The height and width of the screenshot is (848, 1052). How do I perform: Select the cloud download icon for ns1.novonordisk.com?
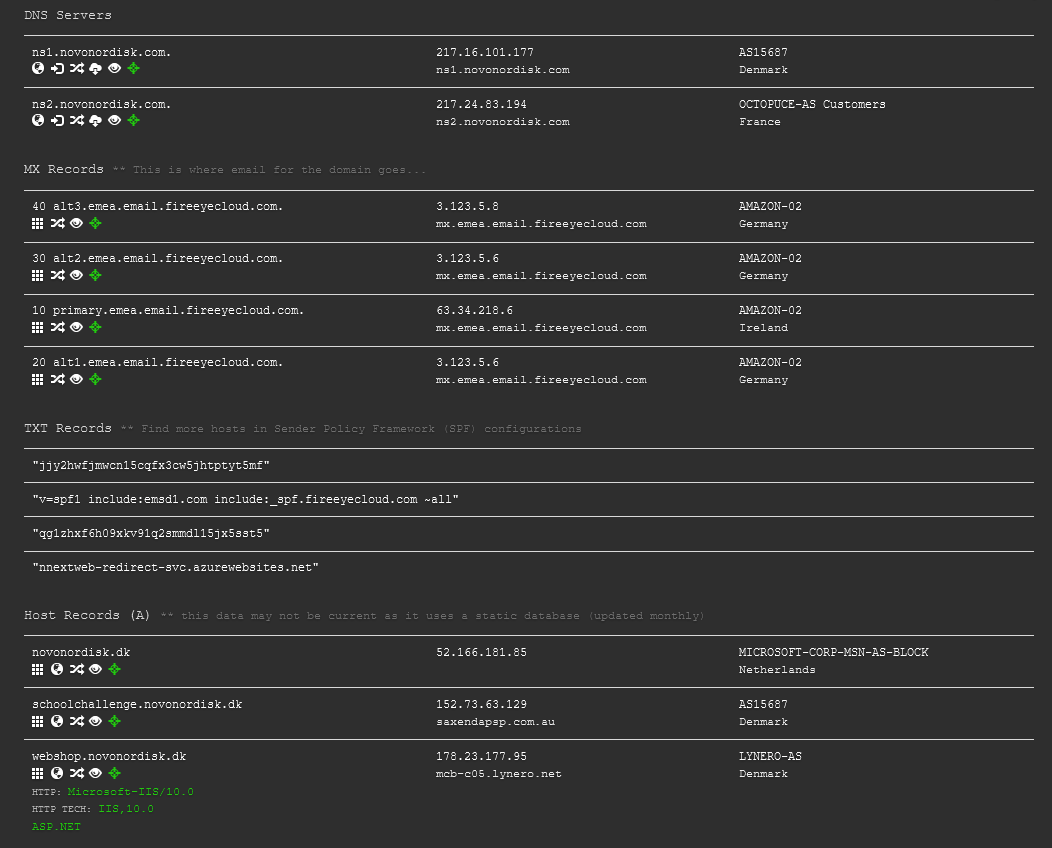click(x=94, y=68)
